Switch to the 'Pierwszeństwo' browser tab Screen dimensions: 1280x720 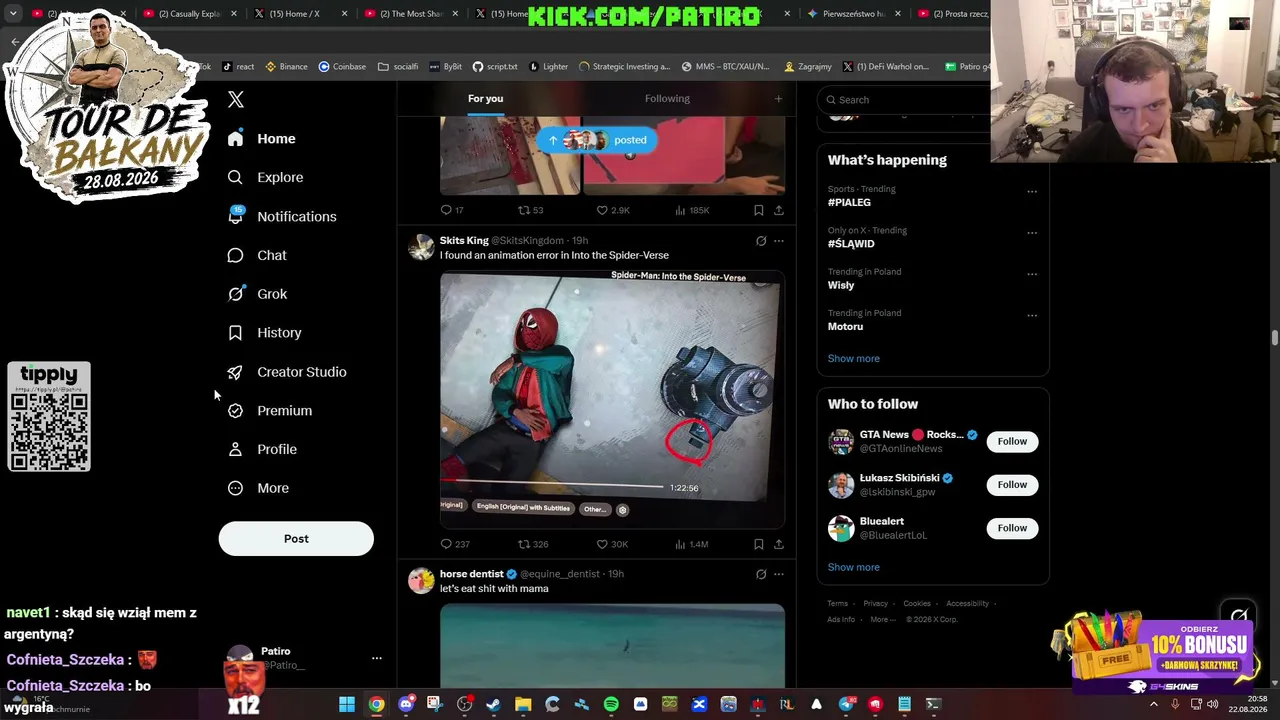pyautogui.click(x=853, y=14)
